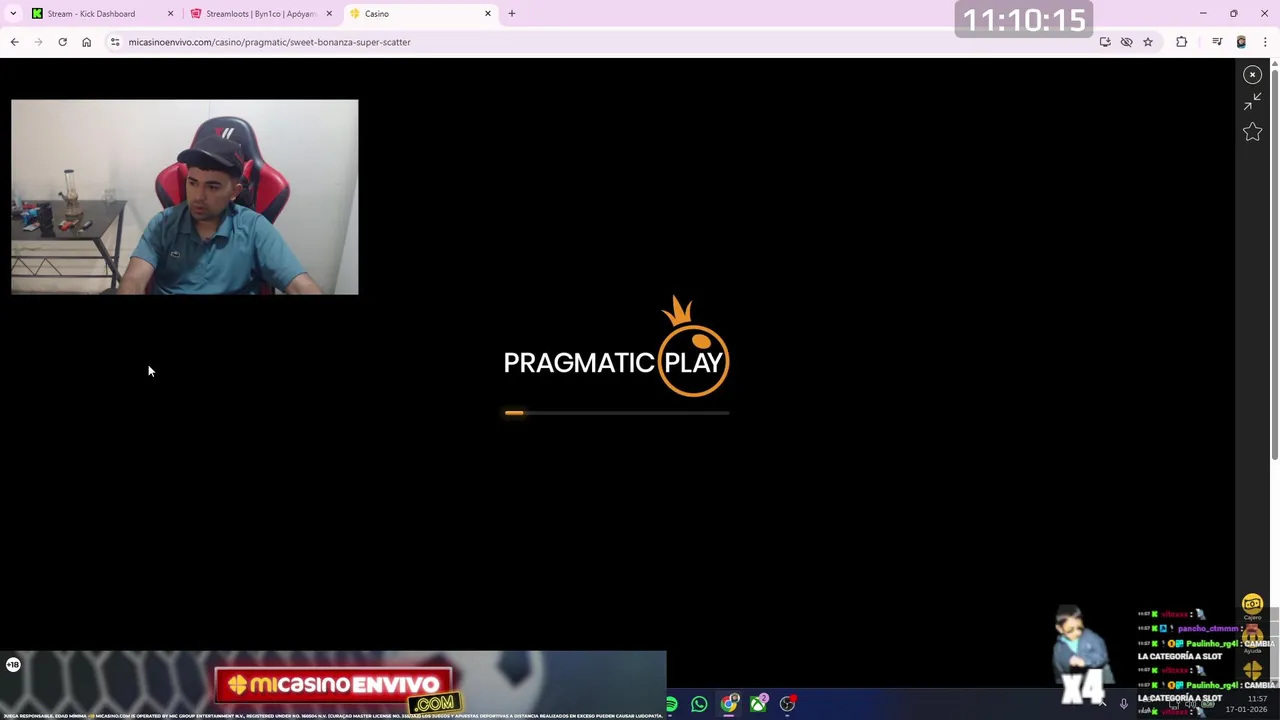Click the webcam overlay video
The width and height of the screenshot is (1280, 720).
[x=185, y=197]
